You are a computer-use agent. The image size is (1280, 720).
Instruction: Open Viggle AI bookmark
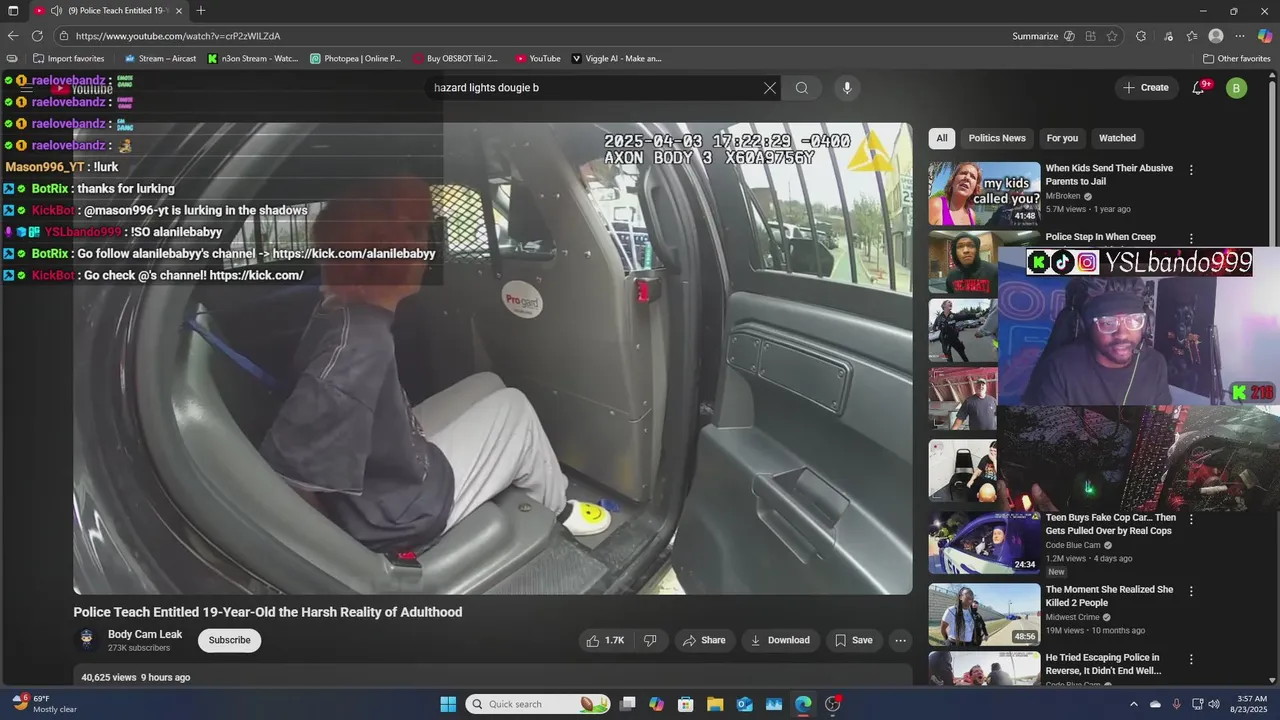pos(617,59)
